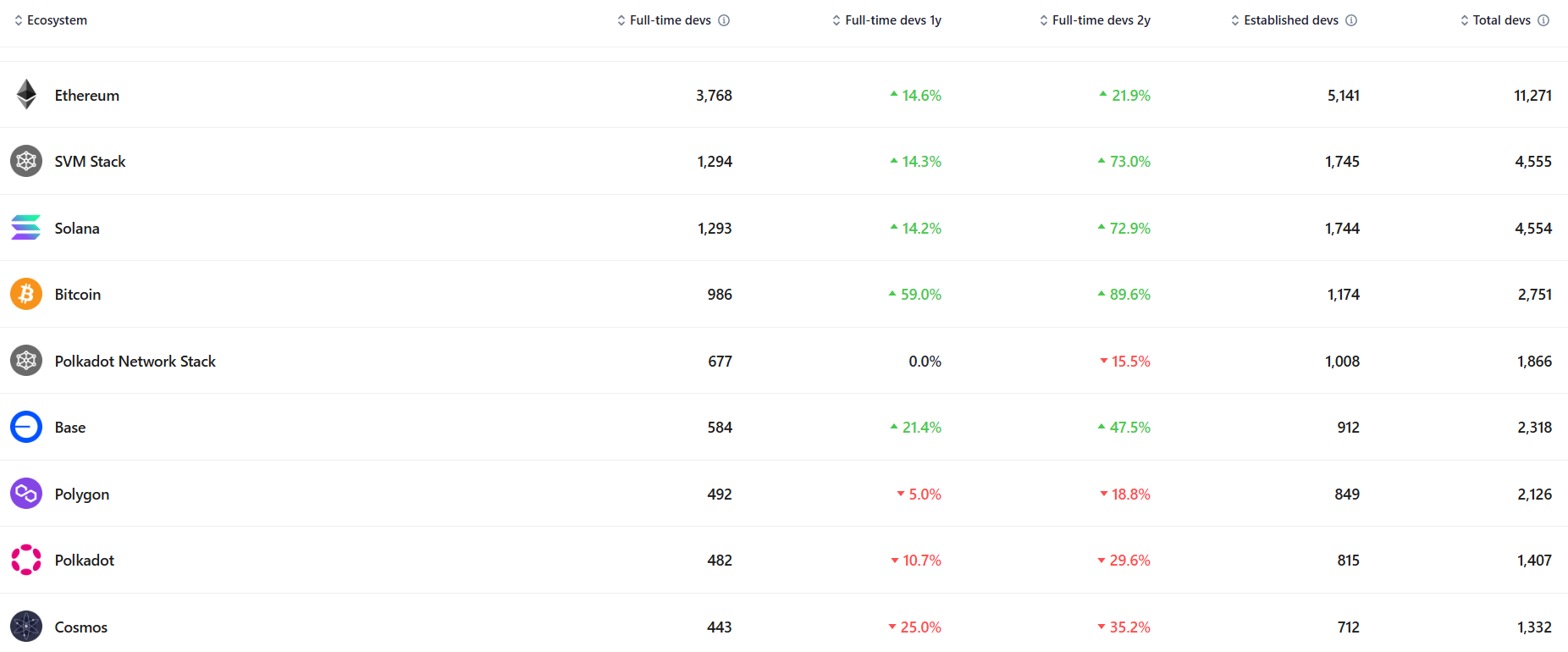1568x652 pixels.
Task: Click the Polygon logo icon
Action: point(26,494)
